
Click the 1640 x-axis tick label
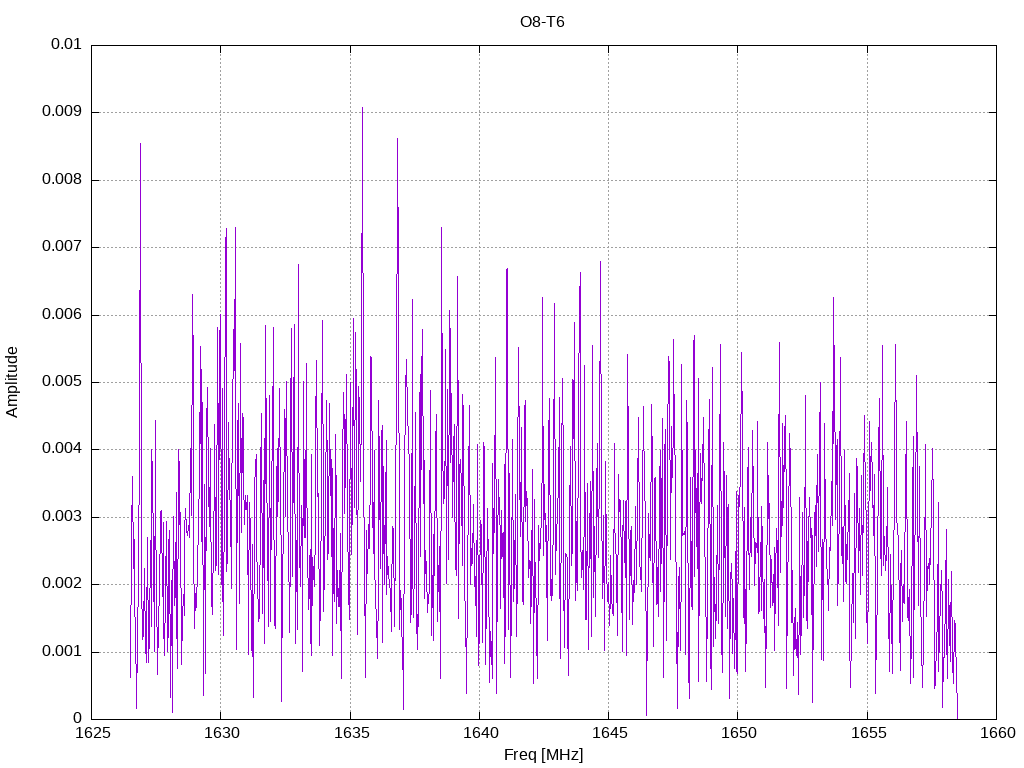point(480,733)
